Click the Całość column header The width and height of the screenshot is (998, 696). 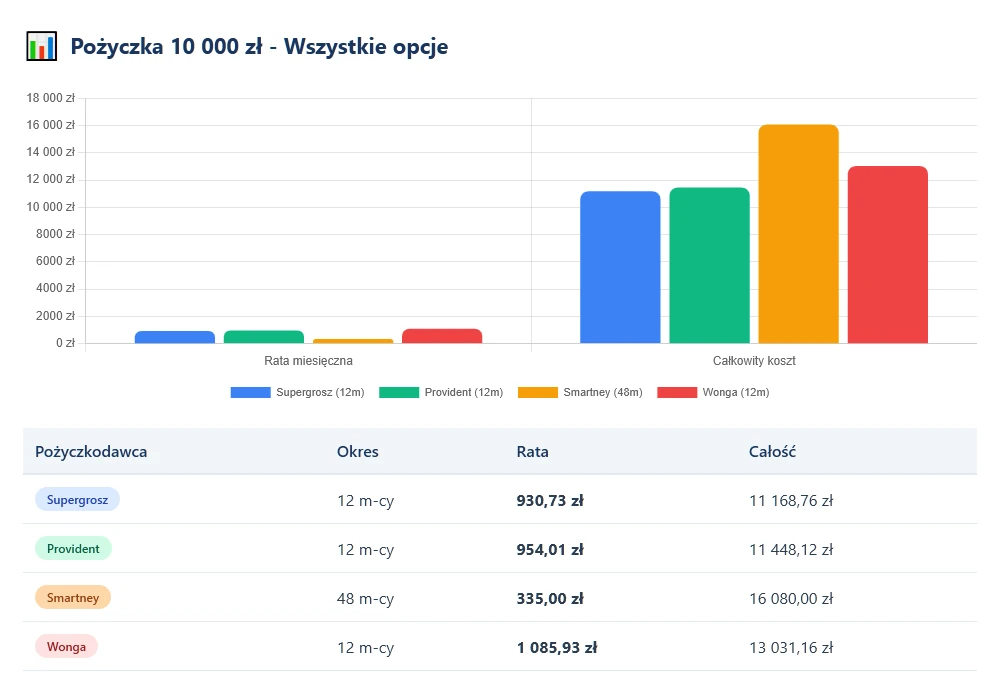pos(772,452)
